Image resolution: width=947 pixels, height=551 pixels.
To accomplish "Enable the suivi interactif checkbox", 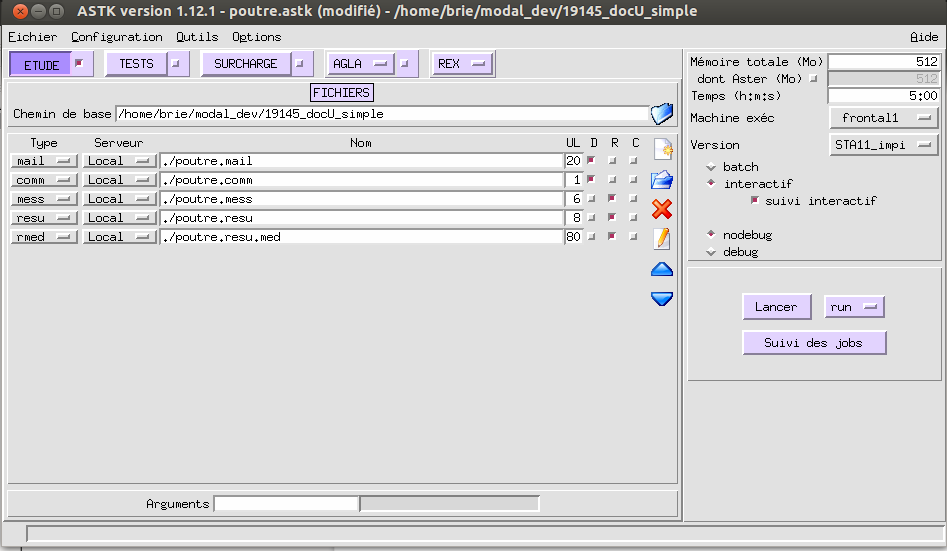I will [x=755, y=201].
